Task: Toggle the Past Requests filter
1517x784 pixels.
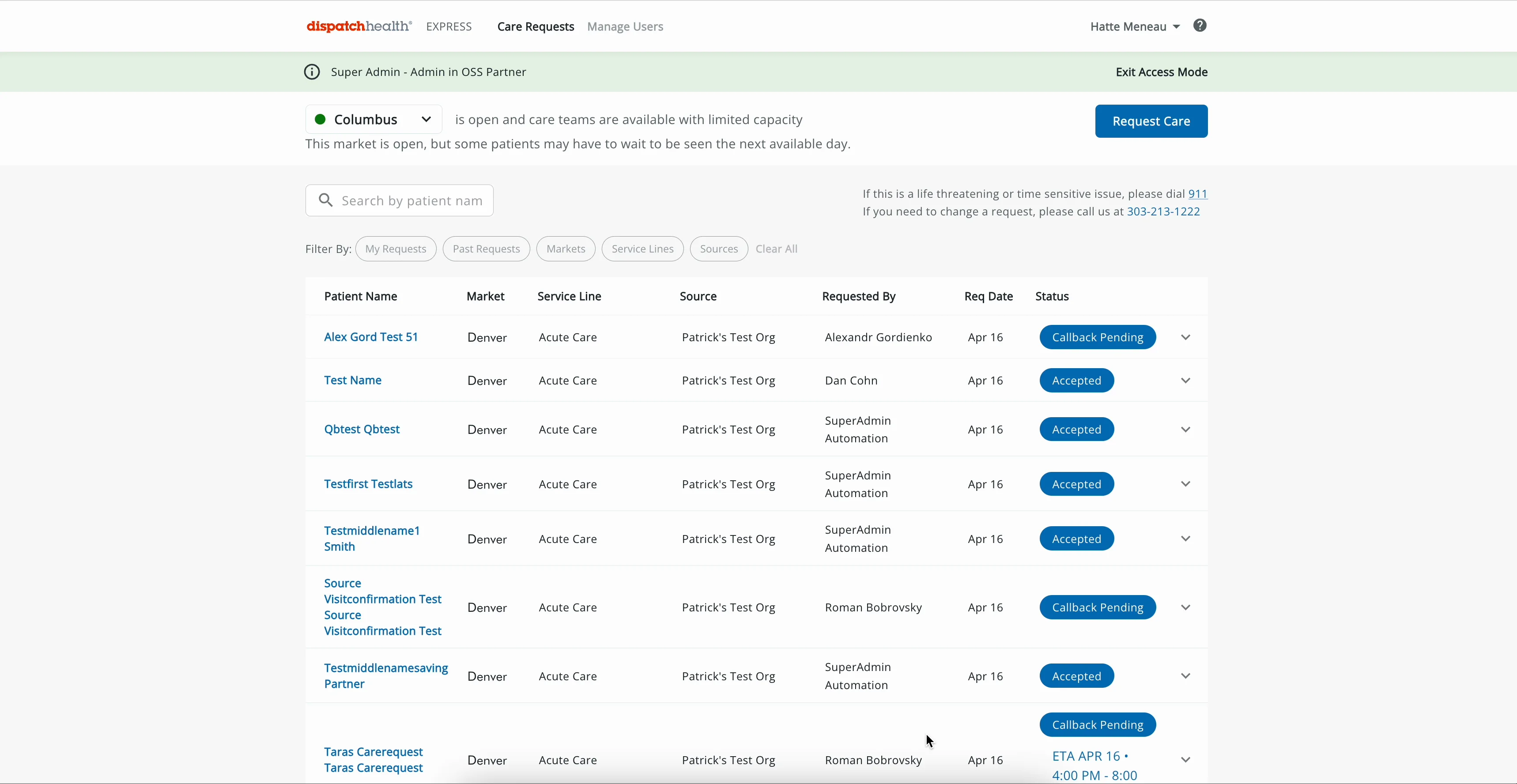Action: tap(486, 249)
